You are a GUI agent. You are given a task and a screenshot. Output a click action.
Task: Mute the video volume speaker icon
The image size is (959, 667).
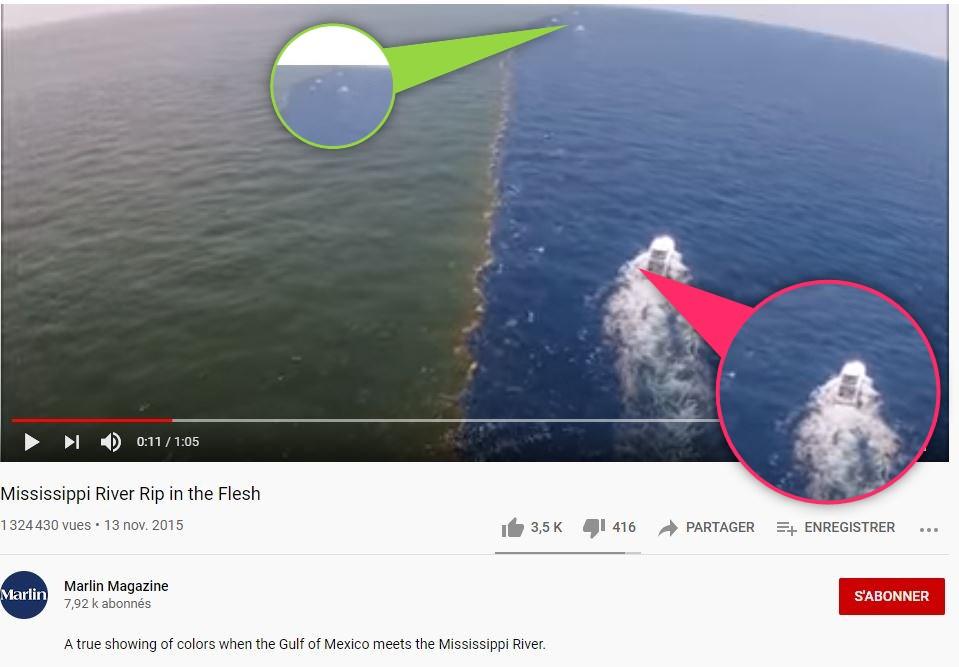pyautogui.click(x=111, y=441)
